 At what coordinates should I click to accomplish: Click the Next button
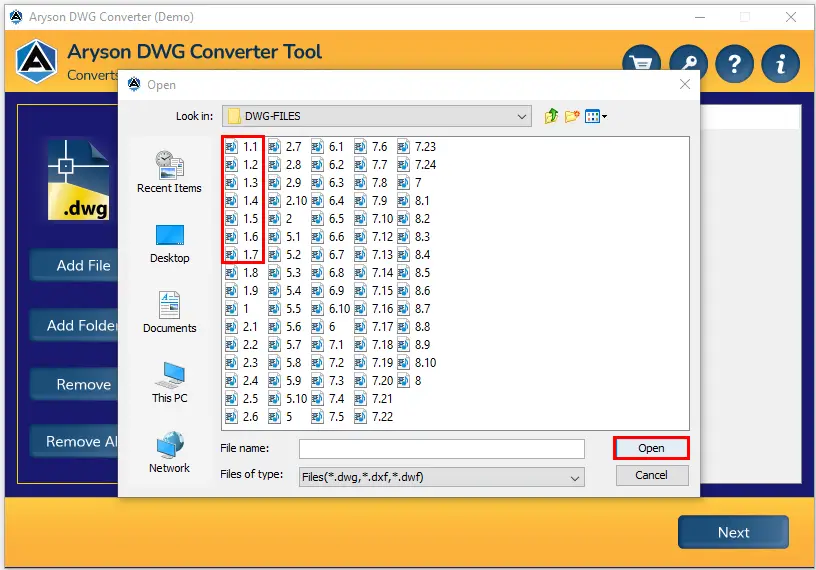(733, 532)
